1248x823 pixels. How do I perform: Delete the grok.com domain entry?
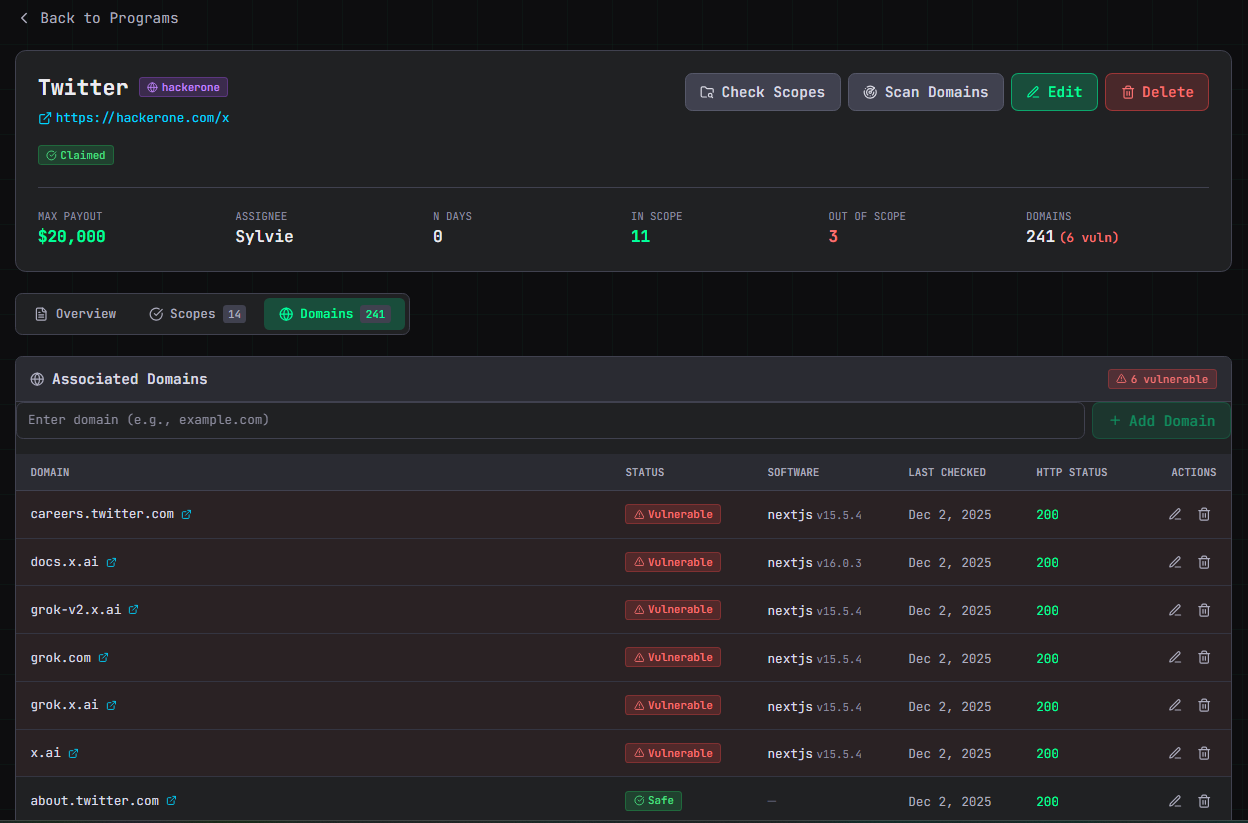click(1204, 657)
